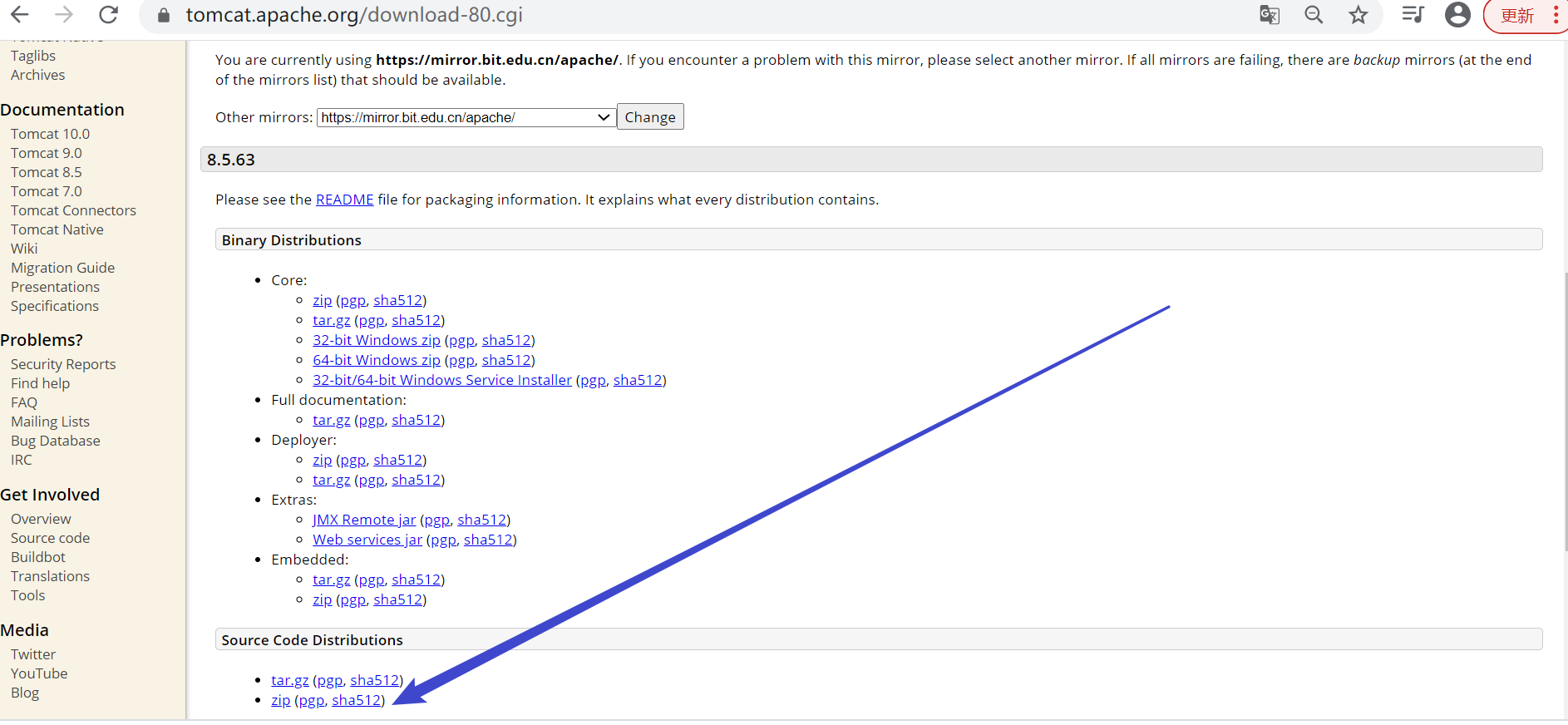
Task: Click the browser update button
Action: point(1518,16)
